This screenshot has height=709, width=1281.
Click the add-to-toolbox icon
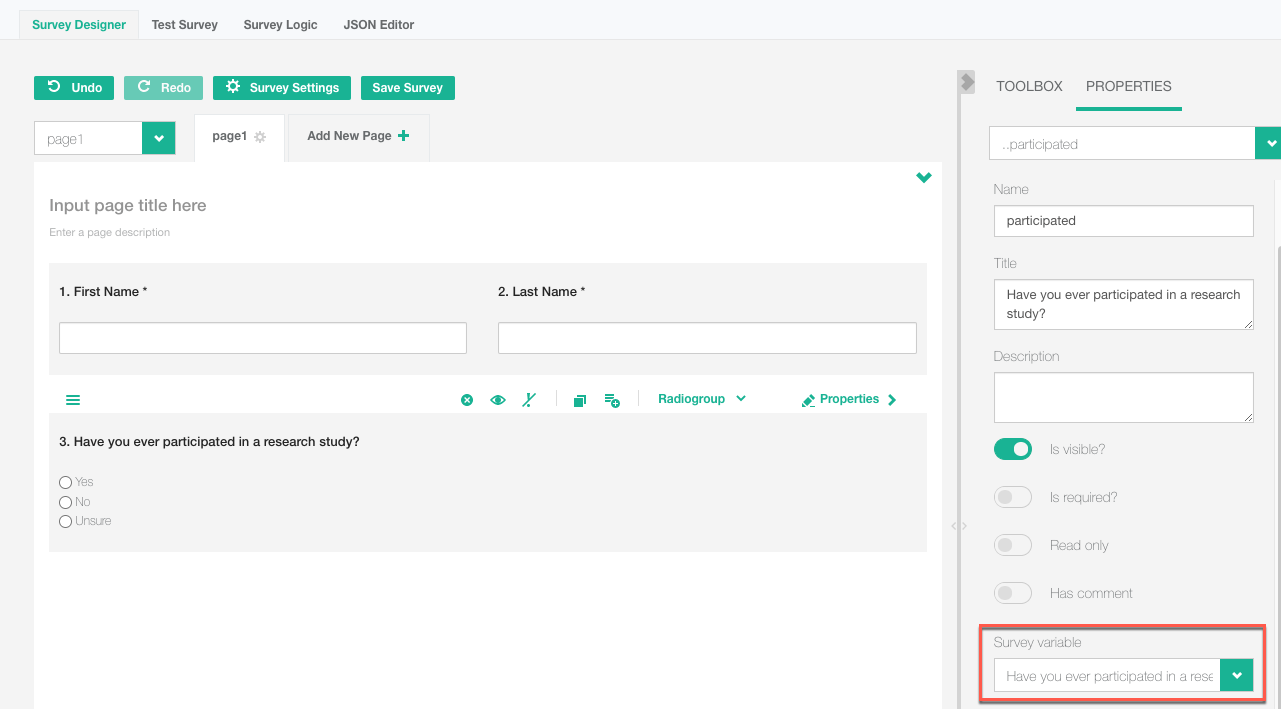[x=612, y=400]
